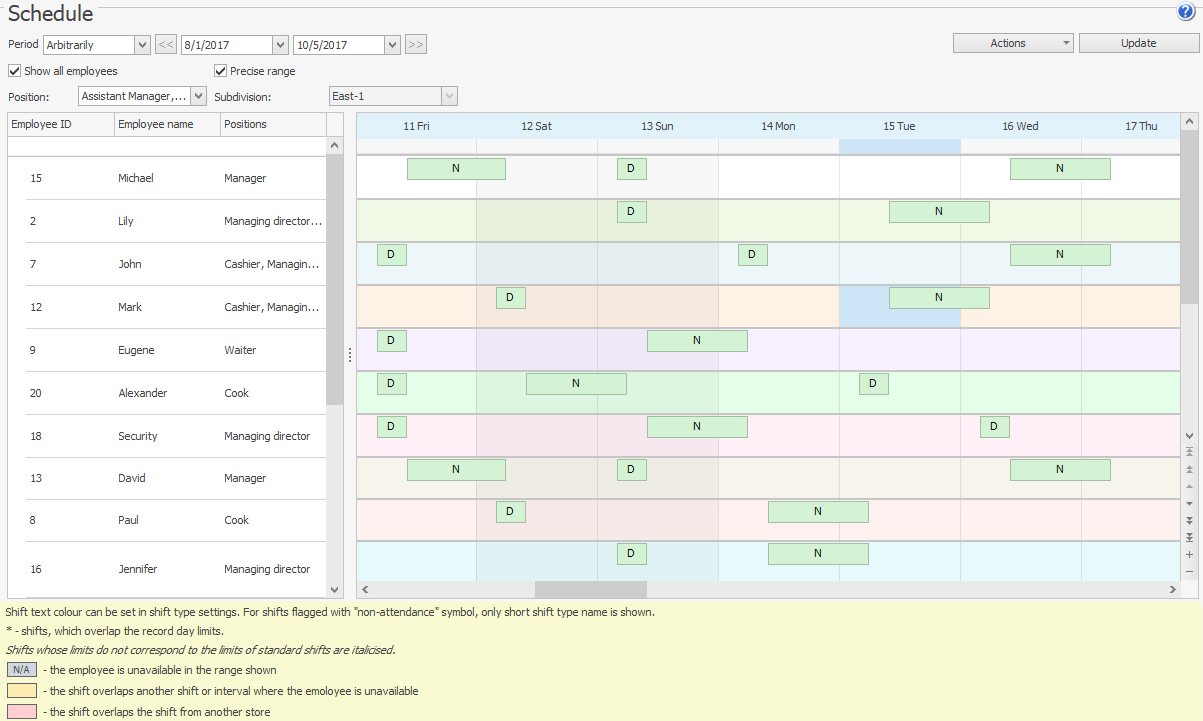Screen dimensions: 1203x721
Task: Open the Period dropdown set to Arbitrarily
Action: click(x=141, y=45)
